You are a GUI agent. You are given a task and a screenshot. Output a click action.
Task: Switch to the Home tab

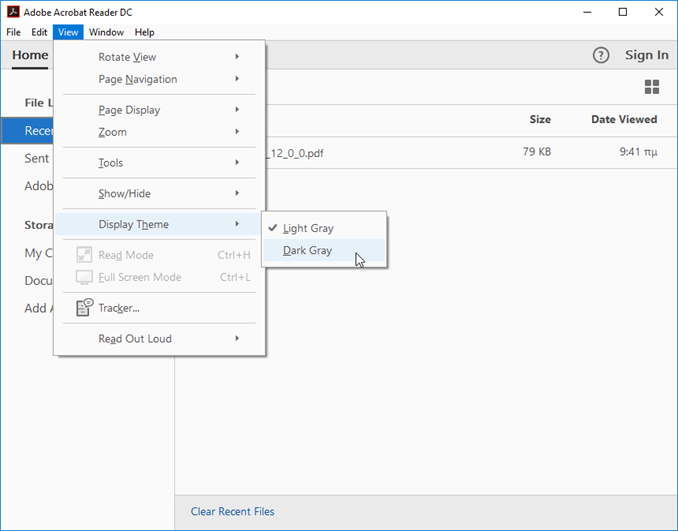click(30, 55)
